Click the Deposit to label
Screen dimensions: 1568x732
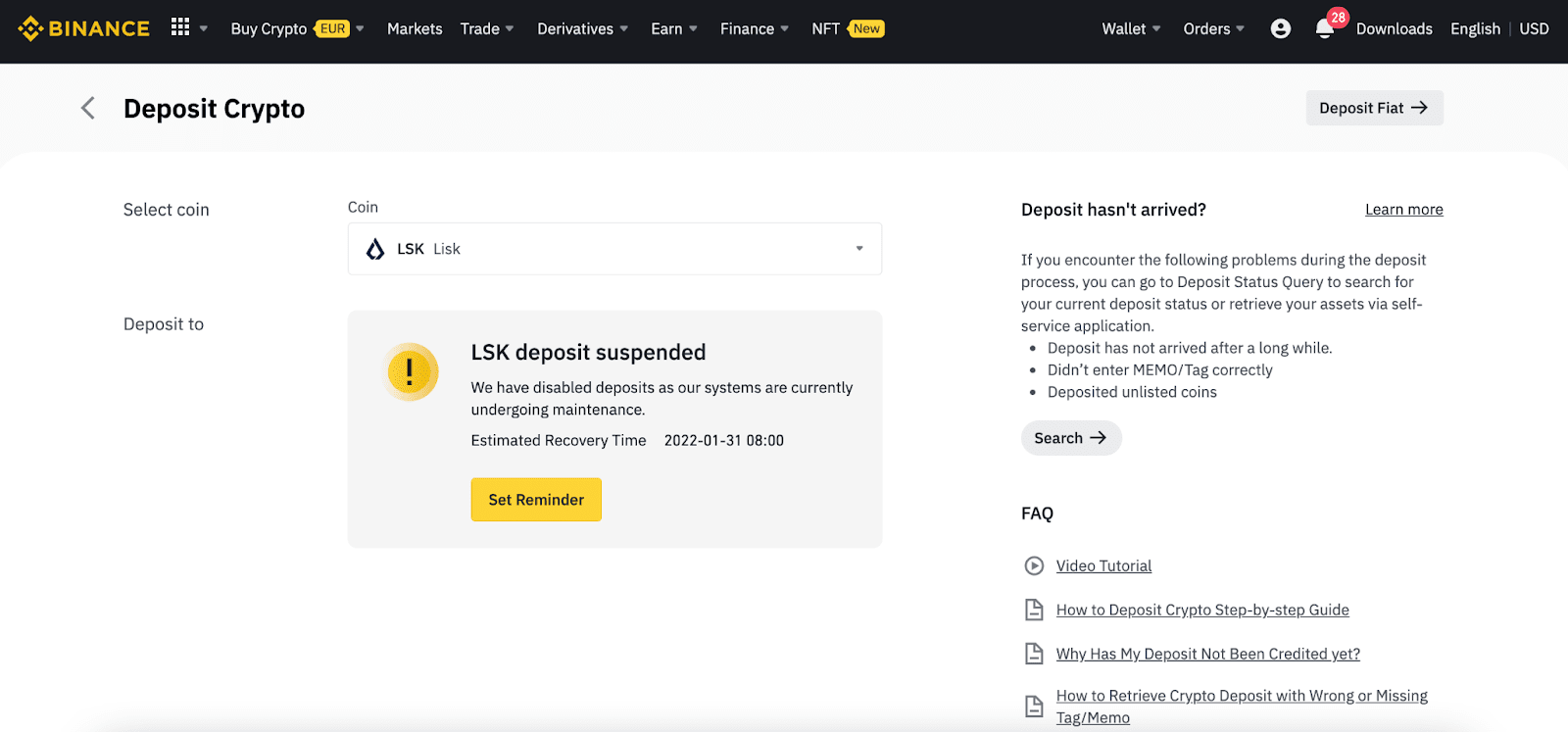pyautogui.click(x=164, y=324)
